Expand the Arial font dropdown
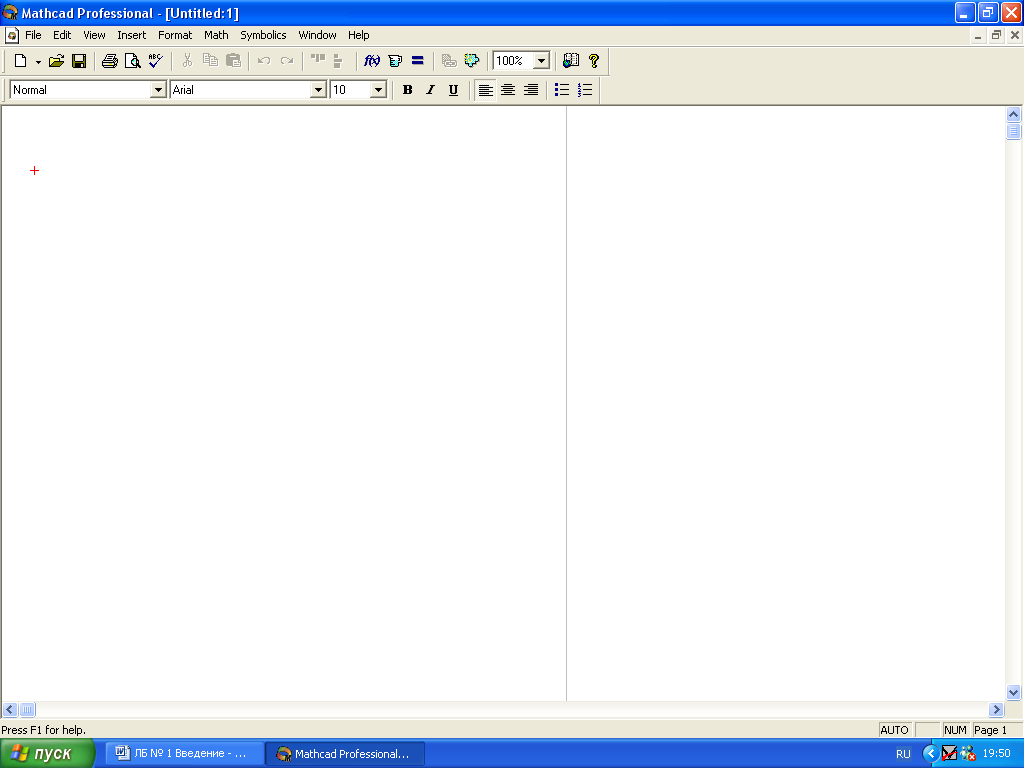 [x=318, y=90]
